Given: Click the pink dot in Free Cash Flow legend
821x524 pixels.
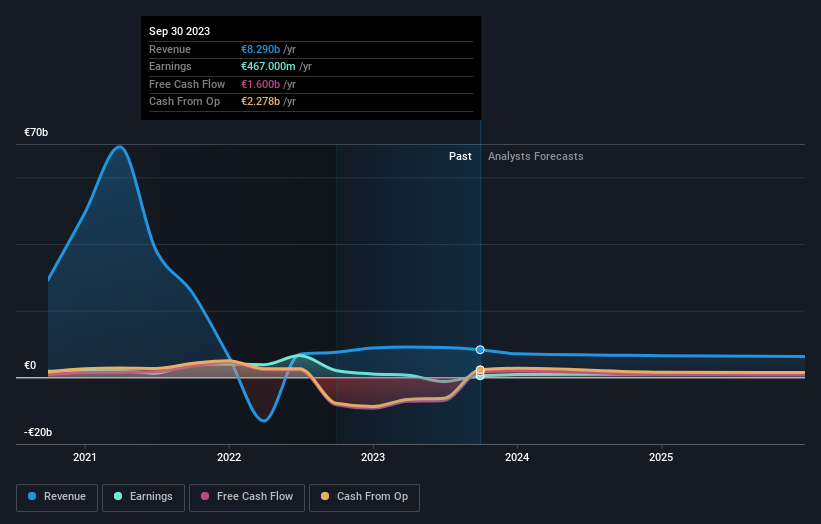Looking at the screenshot, I should click(x=205, y=496).
